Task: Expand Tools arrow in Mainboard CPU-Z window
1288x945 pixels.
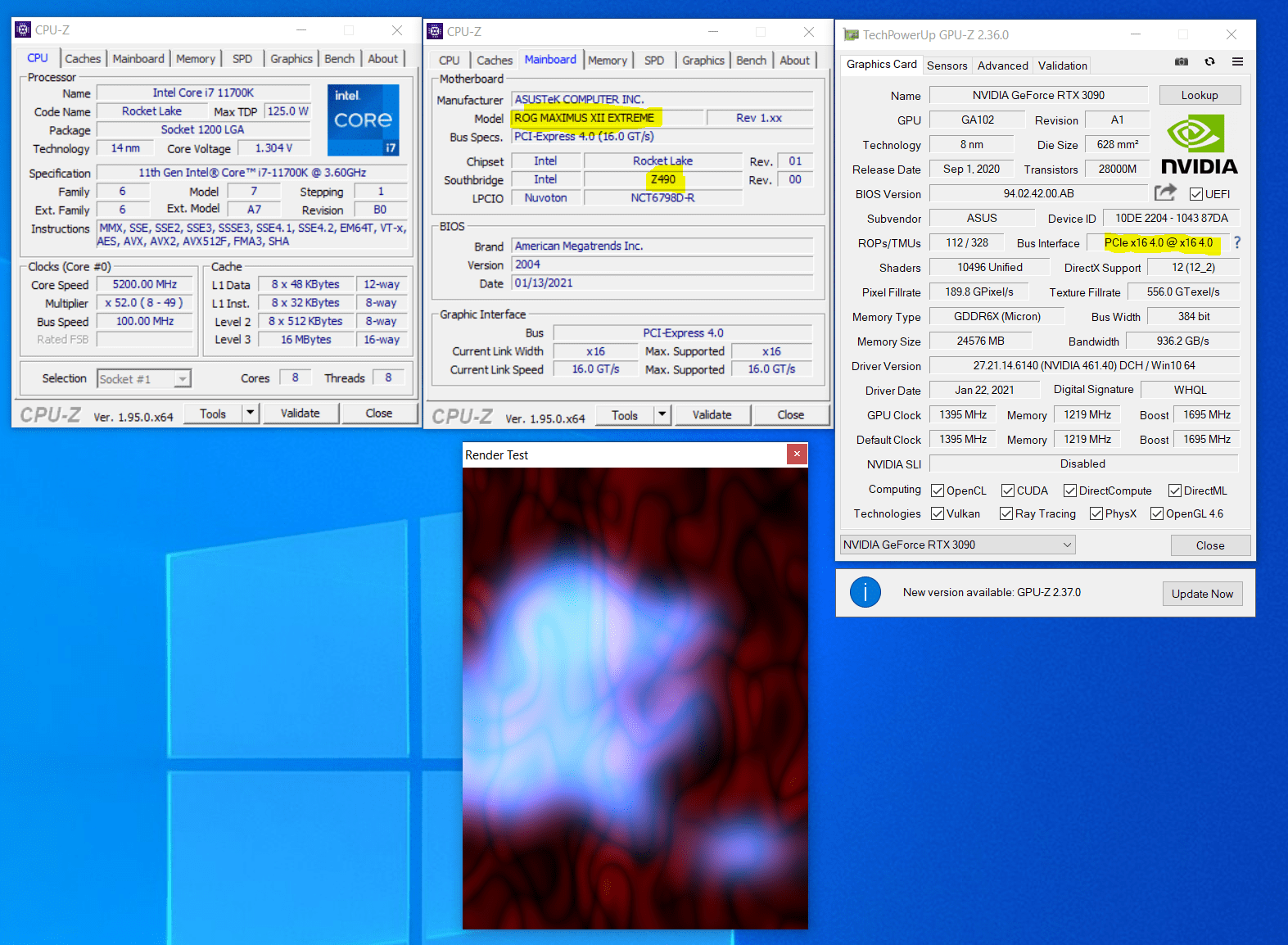Action: [x=662, y=414]
